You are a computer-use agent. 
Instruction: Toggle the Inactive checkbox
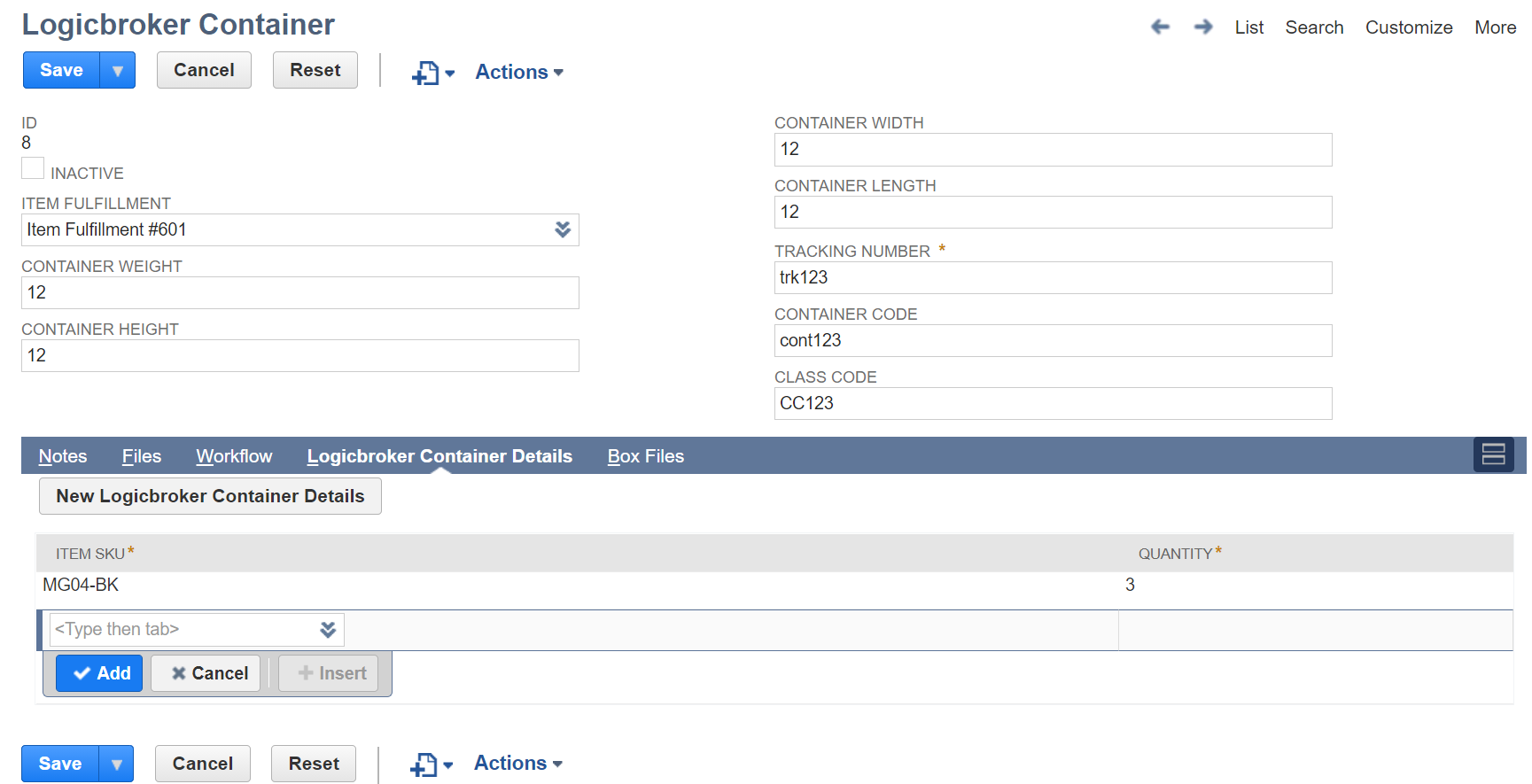[x=33, y=168]
